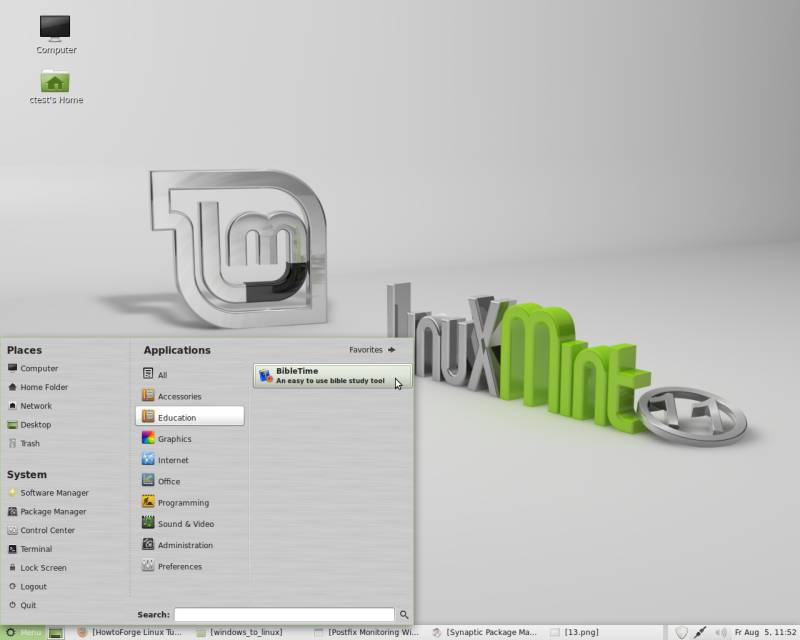This screenshot has height=640, width=800.
Task: Click the menu Search input field
Action: [284, 614]
